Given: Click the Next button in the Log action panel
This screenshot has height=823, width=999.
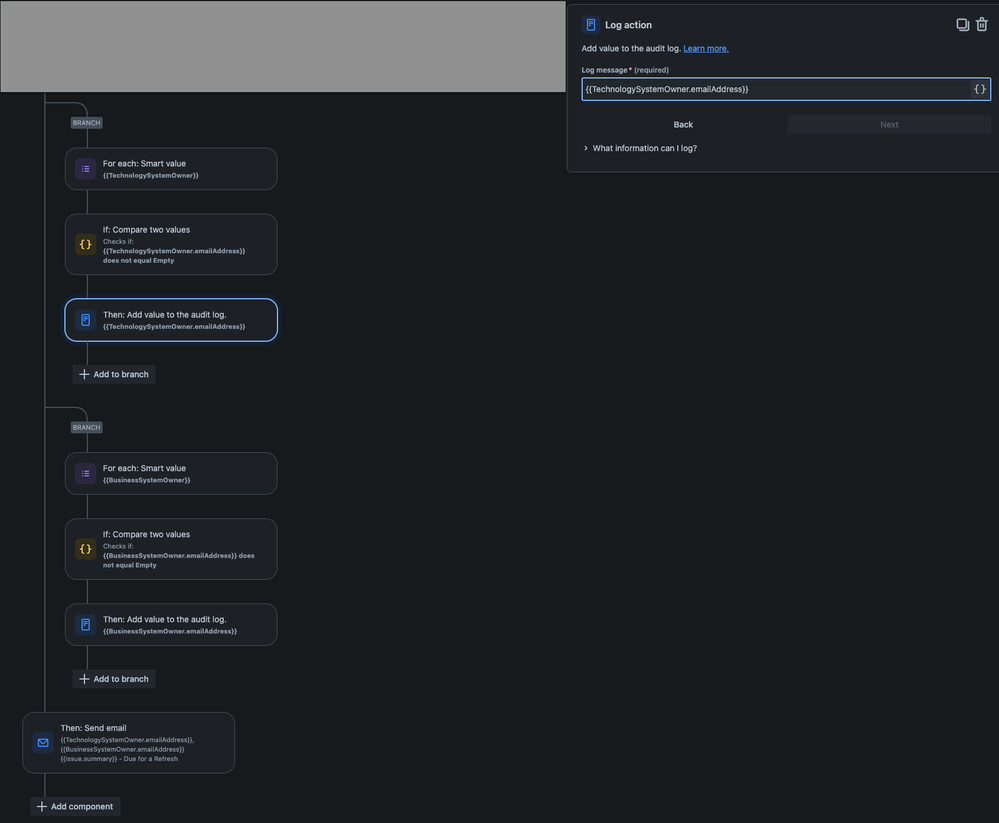Looking at the screenshot, I should [889, 124].
